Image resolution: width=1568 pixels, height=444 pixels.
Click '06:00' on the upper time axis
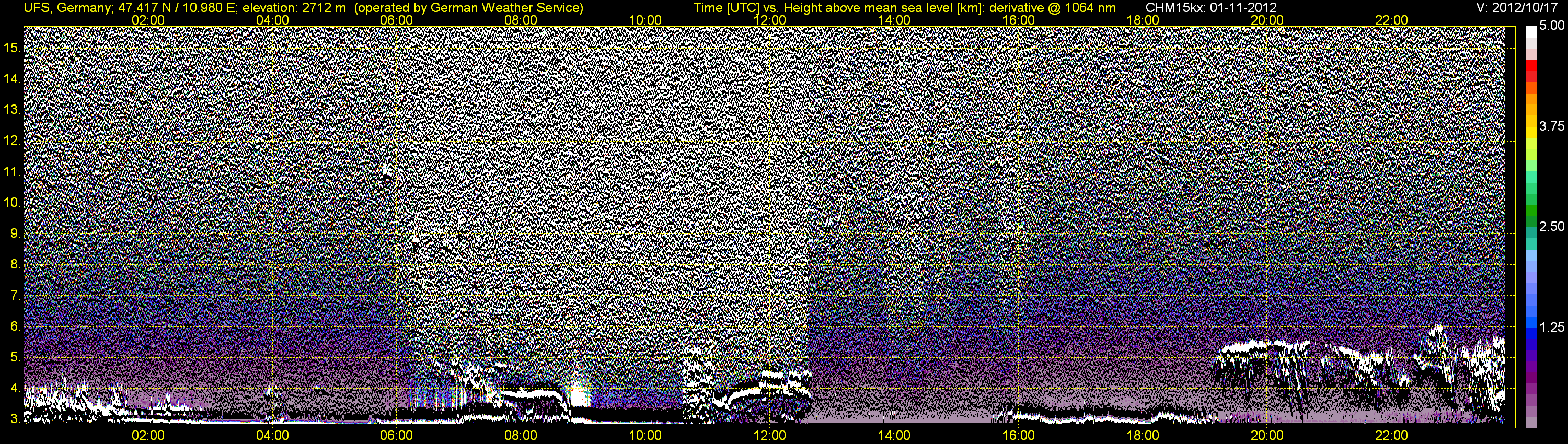[396, 20]
